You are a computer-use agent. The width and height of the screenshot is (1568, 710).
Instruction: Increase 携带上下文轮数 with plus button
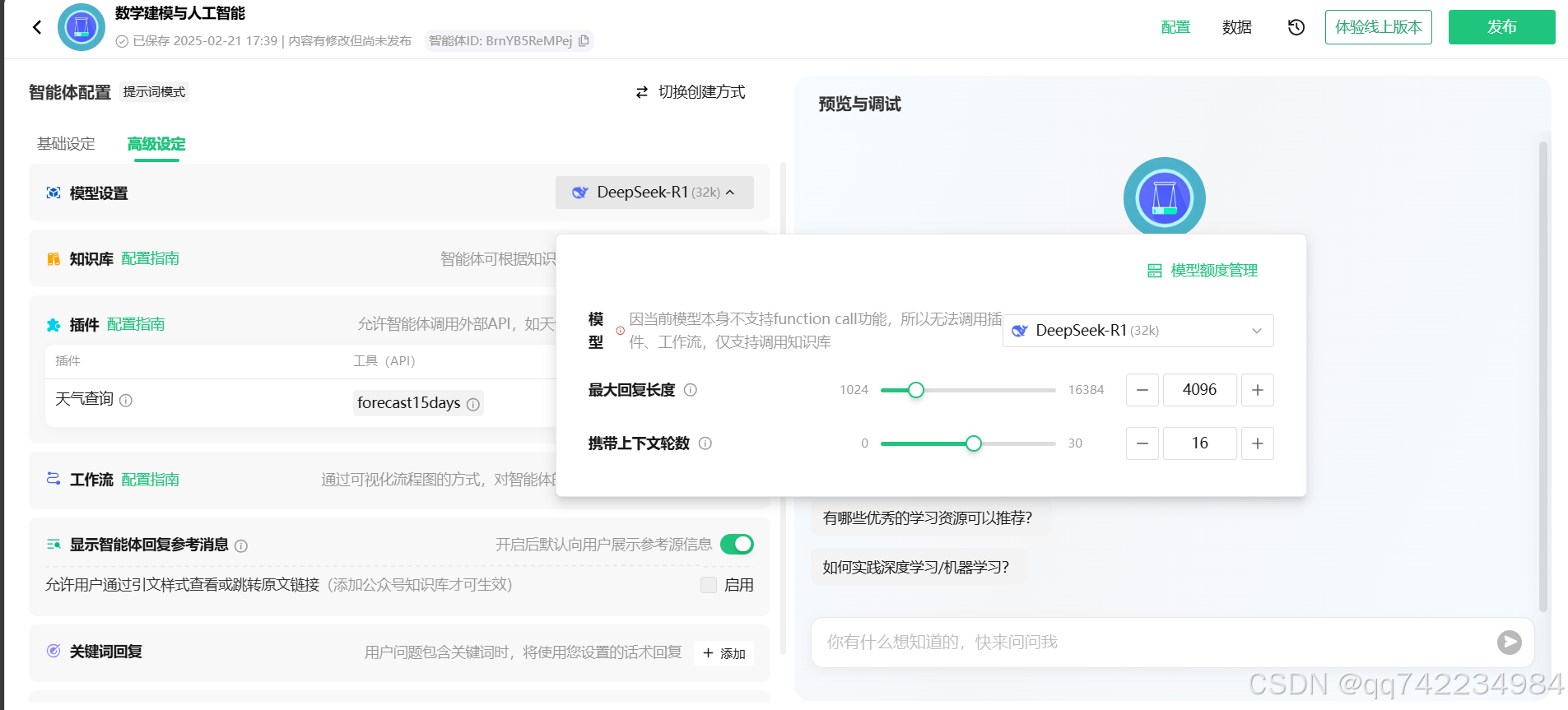point(1258,443)
